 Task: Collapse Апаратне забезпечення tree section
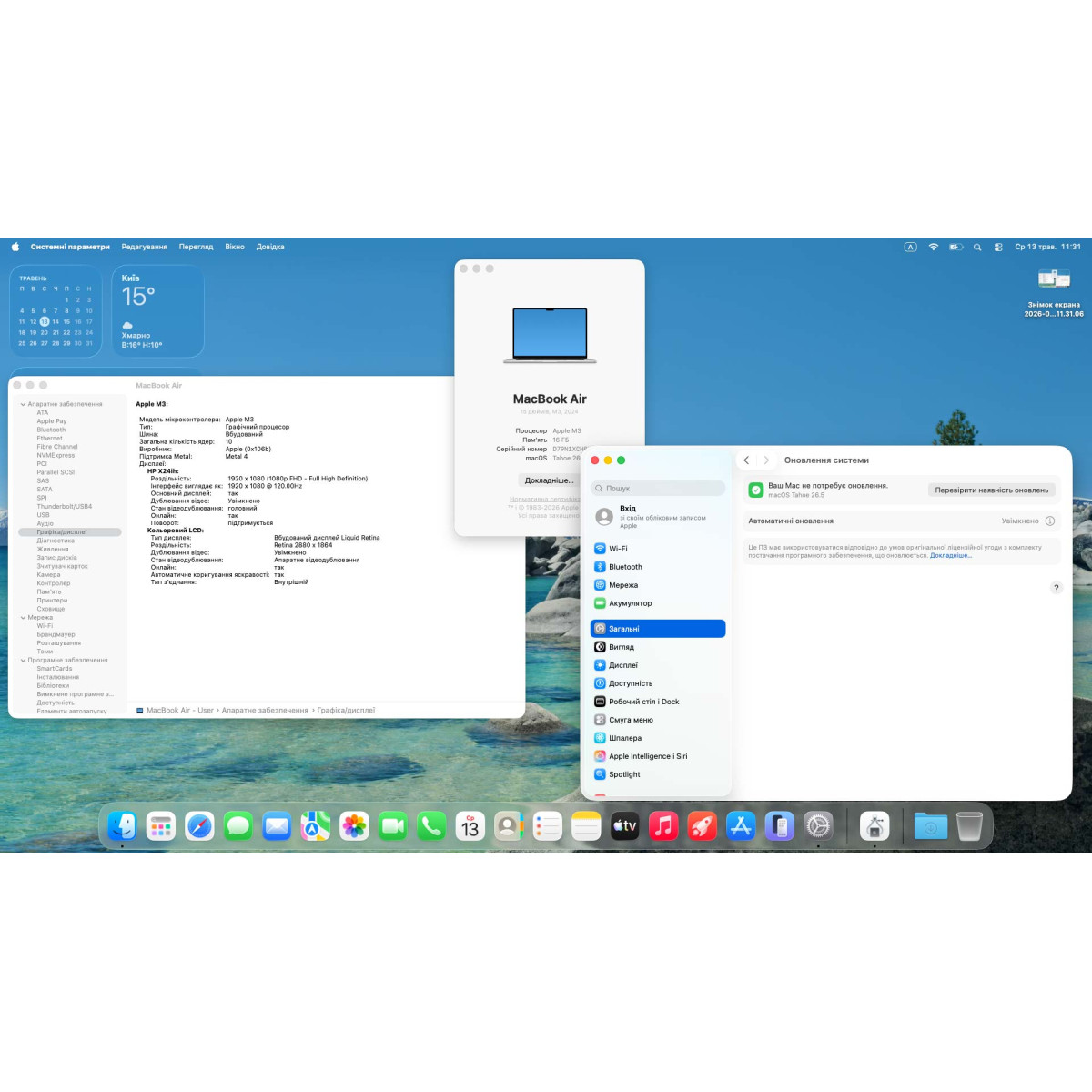[x=23, y=404]
